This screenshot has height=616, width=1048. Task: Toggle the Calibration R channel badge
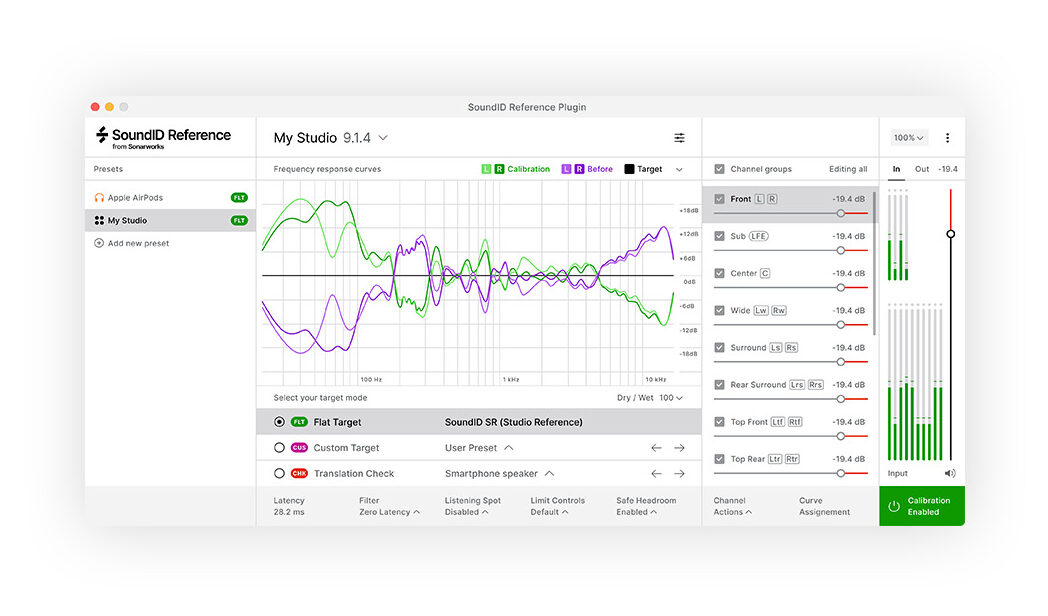pyautogui.click(x=499, y=169)
